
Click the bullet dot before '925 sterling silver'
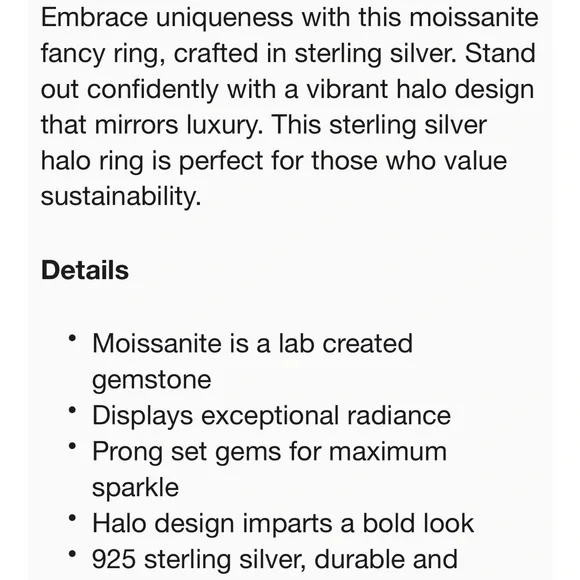[x=72, y=554]
